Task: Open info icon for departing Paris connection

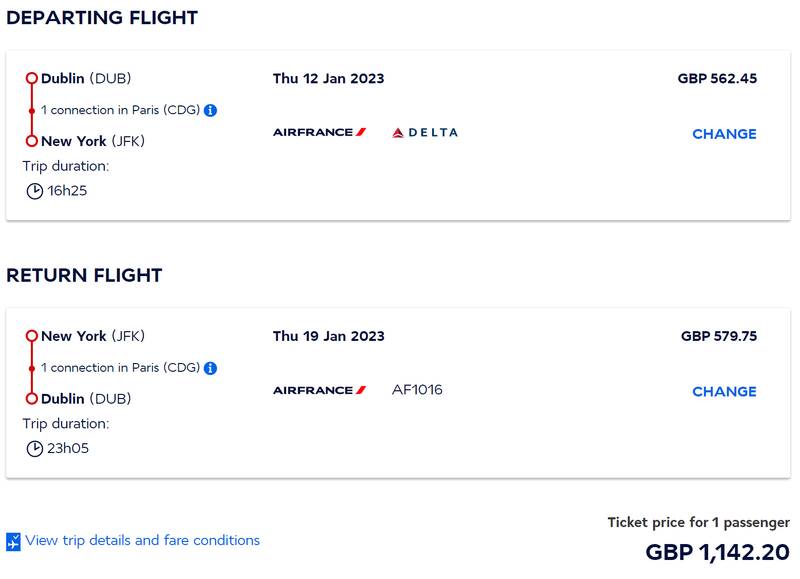Action: click(210, 110)
